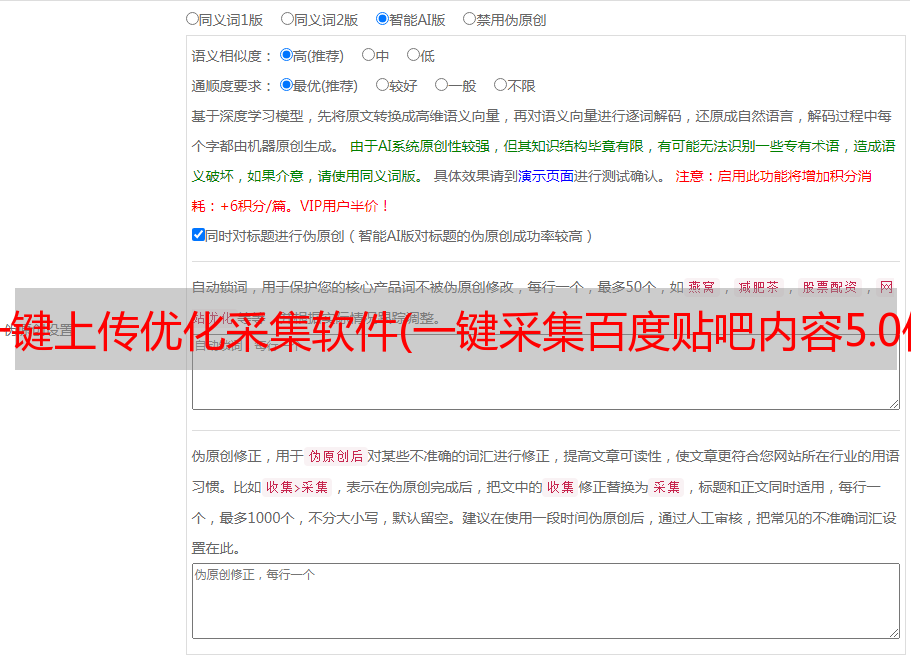911x658 pixels.
Task: Set 语义相似度 to 中
Action: click(368, 55)
